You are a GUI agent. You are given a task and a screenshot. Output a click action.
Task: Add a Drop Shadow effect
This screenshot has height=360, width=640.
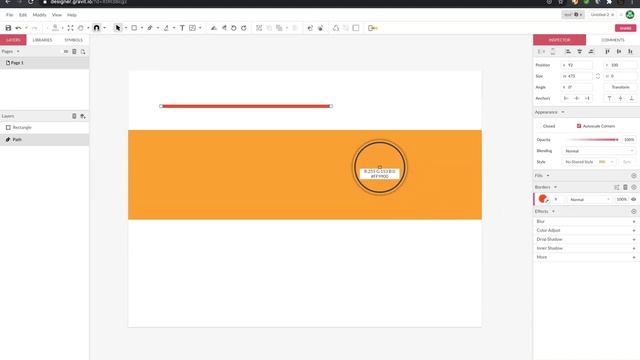(634, 240)
